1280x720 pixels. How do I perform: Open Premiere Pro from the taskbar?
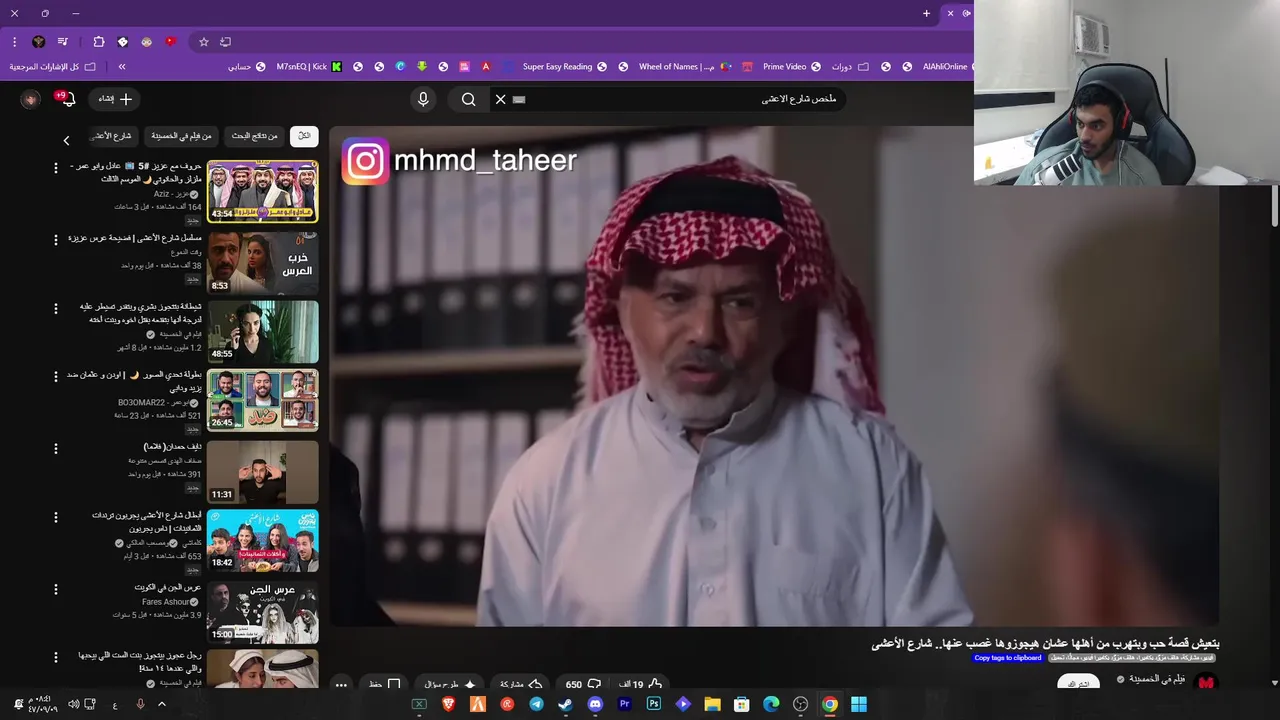click(624, 704)
